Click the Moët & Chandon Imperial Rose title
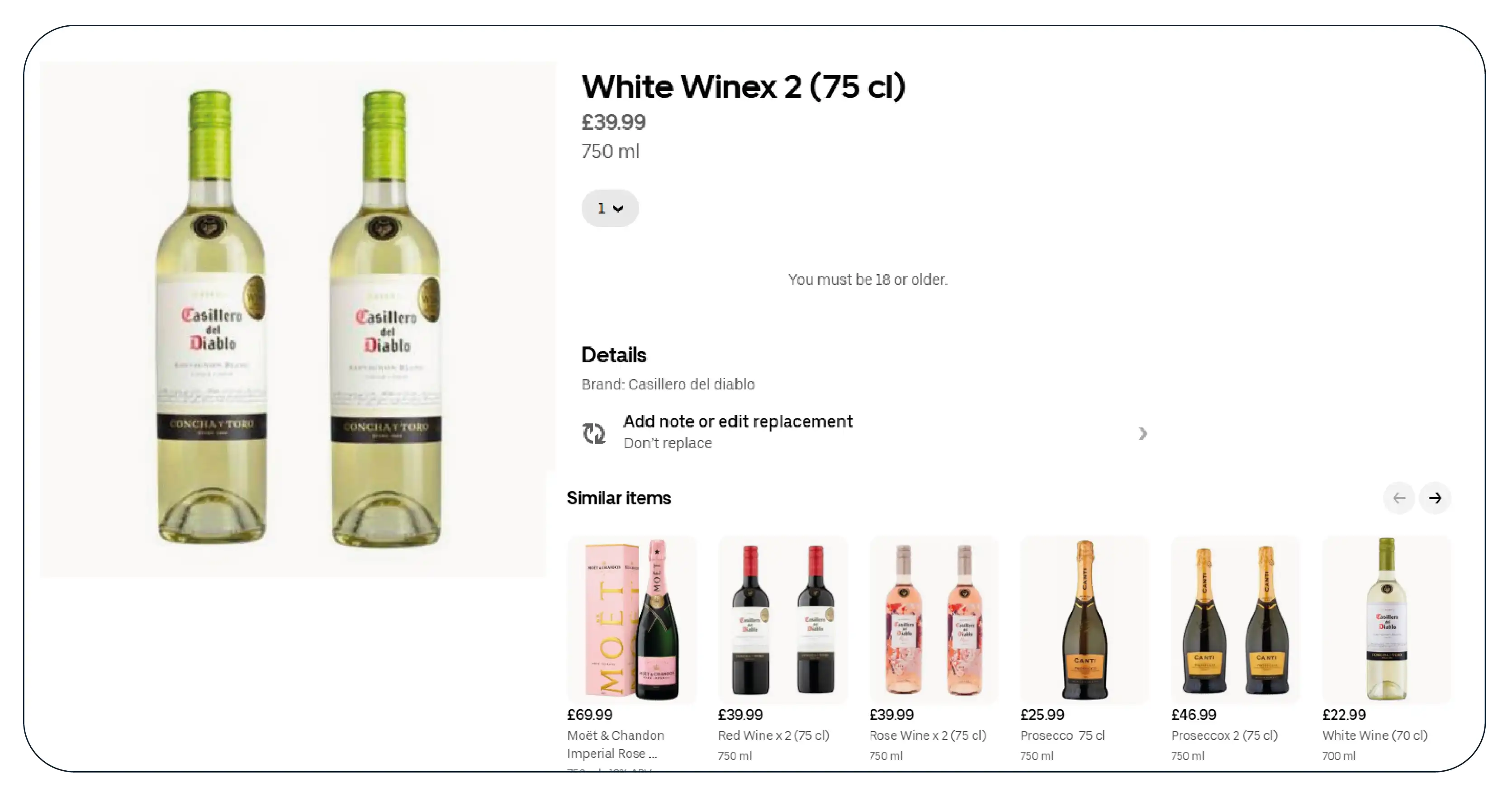 click(x=615, y=744)
